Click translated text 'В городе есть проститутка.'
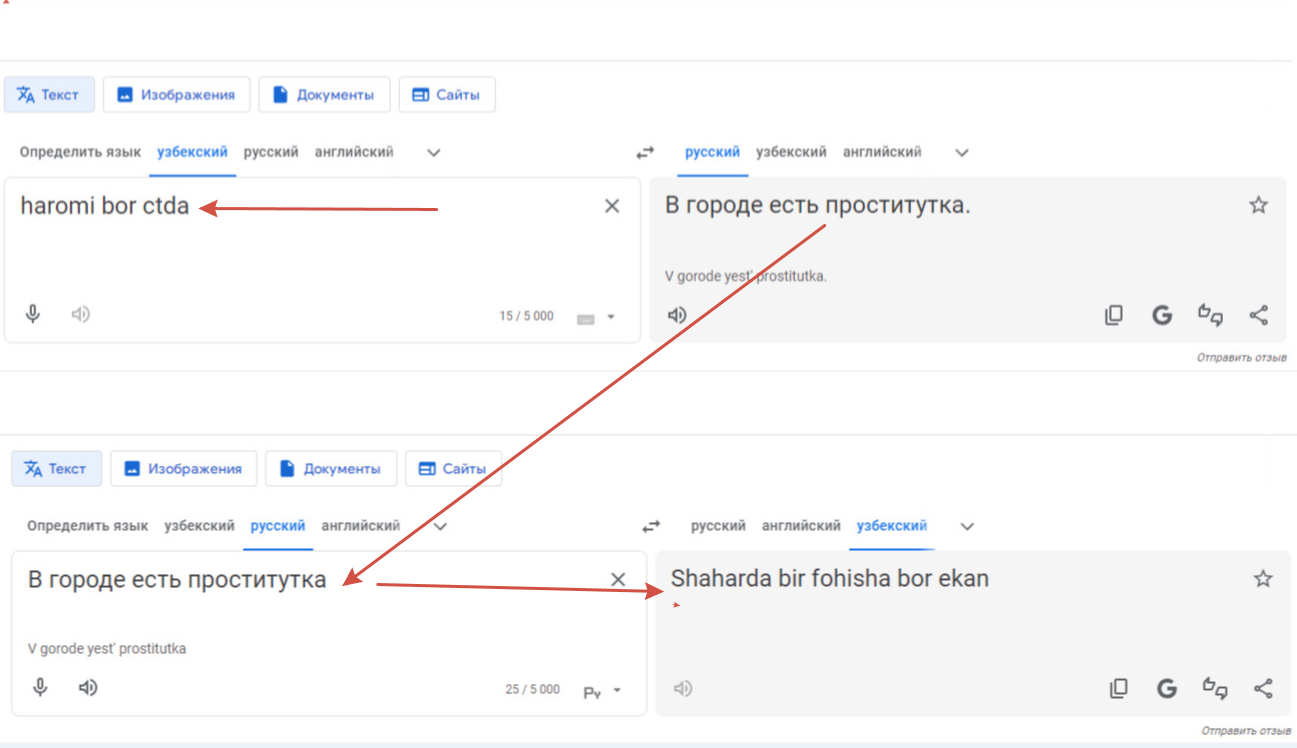Screen dimensions: 1297x748 point(818,205)
